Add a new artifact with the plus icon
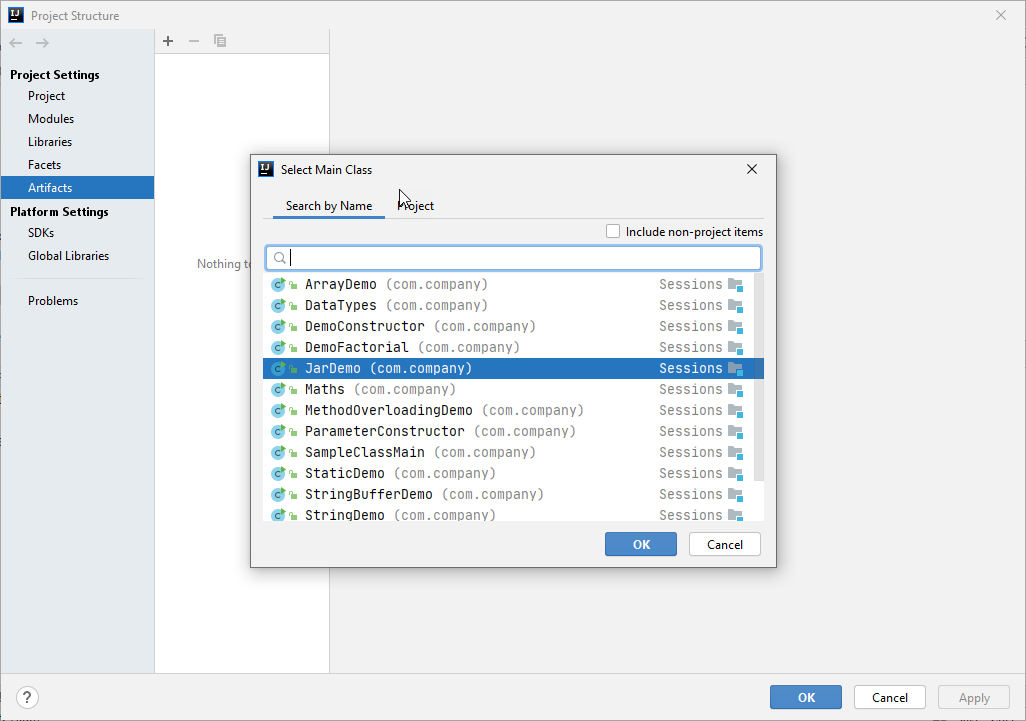Image resolution: width=1026 pixels, height=721 pixels. [168, 41]
